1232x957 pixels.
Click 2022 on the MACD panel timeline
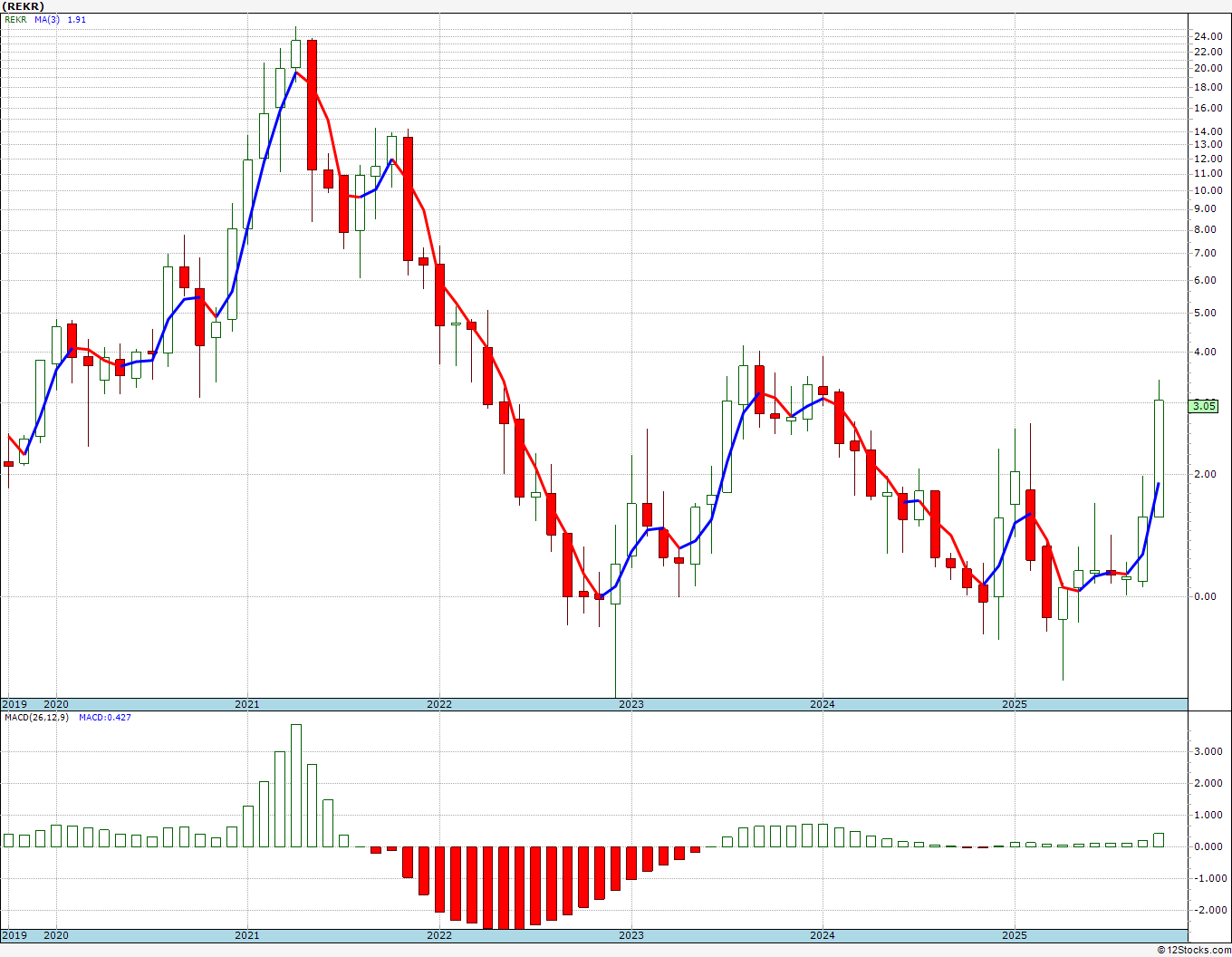coord(438,935)
